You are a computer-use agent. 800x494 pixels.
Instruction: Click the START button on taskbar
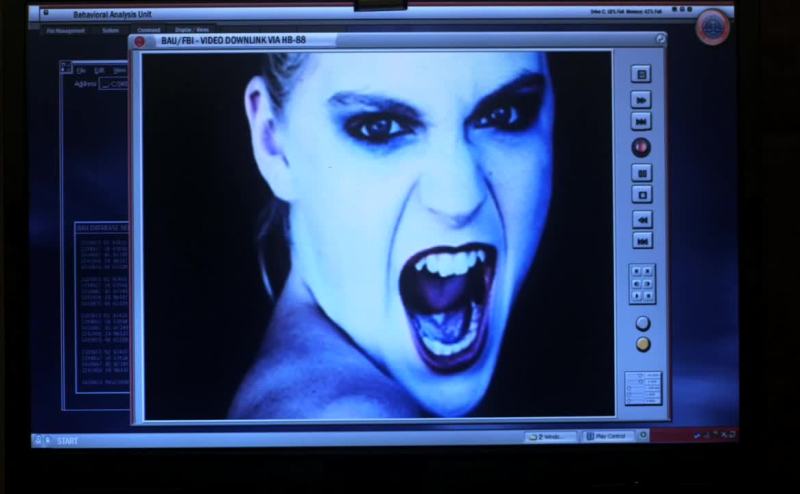[67, 440]
